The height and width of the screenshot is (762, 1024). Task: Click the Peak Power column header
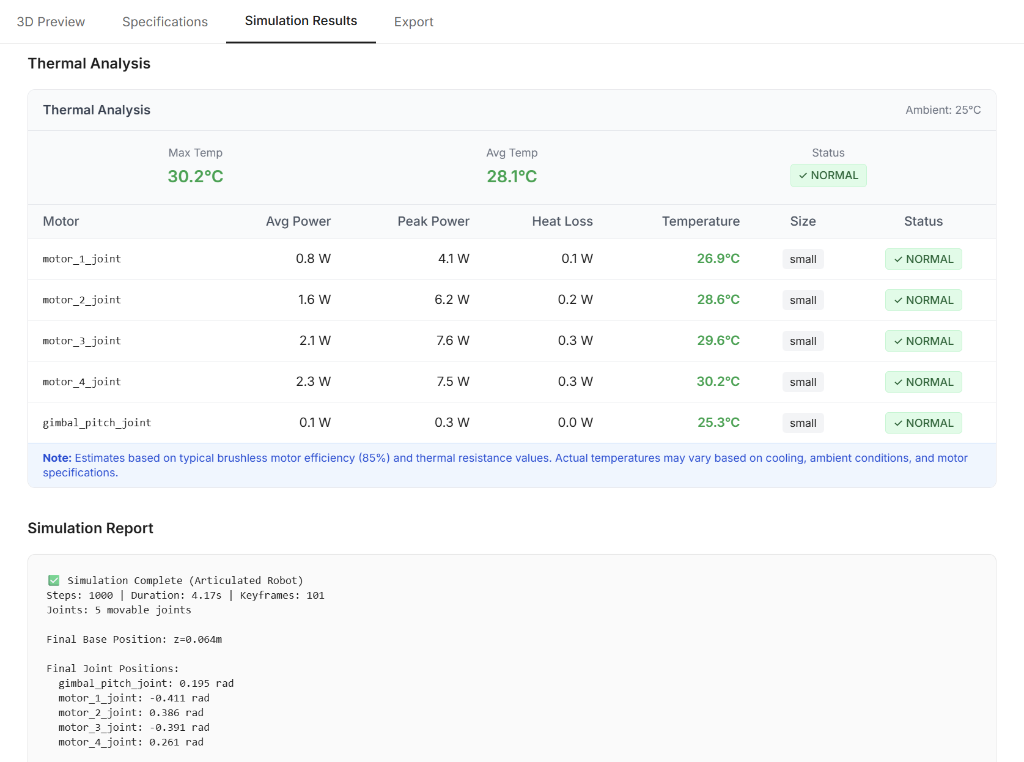click(x=433, y=221)
